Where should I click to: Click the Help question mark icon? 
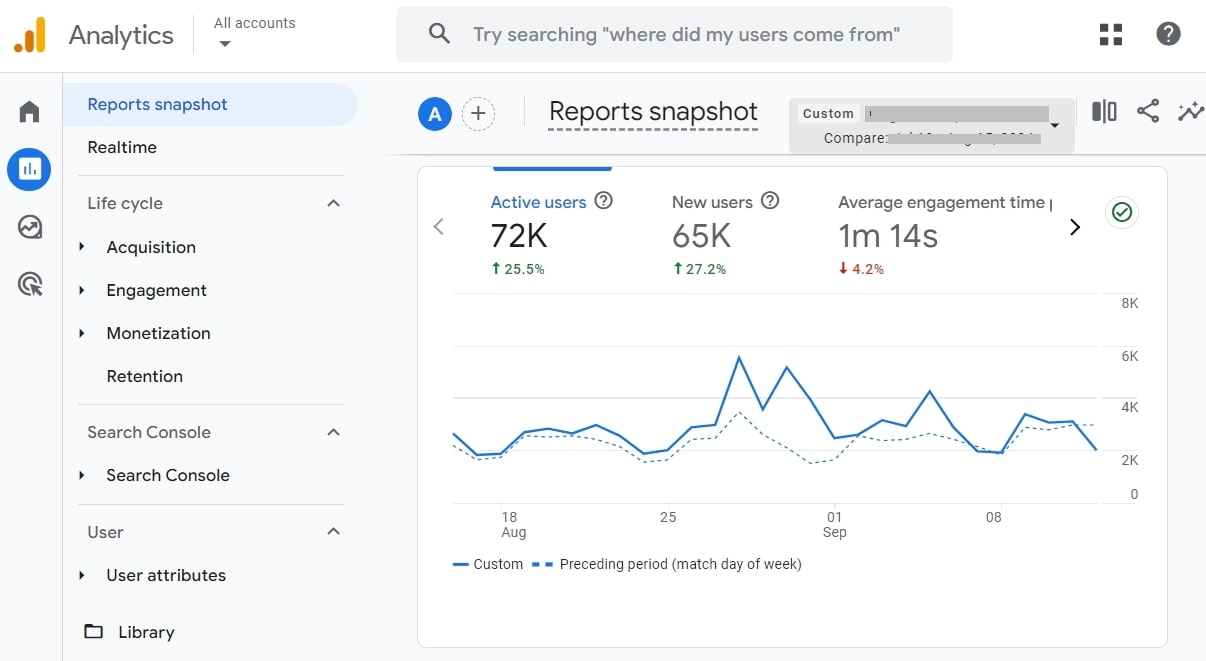coord(1168,34)
